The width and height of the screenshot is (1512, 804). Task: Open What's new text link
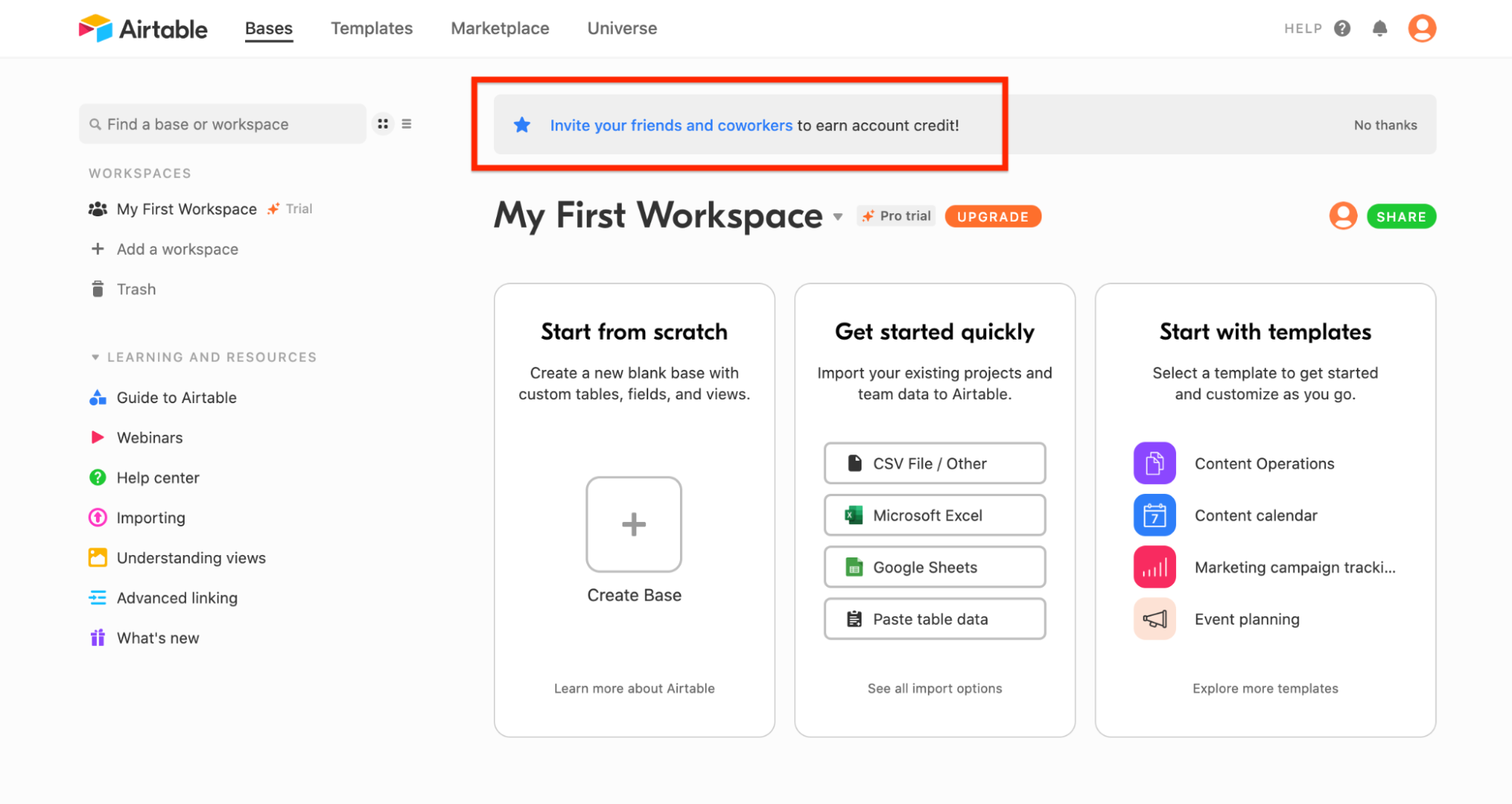pos(158,638)
